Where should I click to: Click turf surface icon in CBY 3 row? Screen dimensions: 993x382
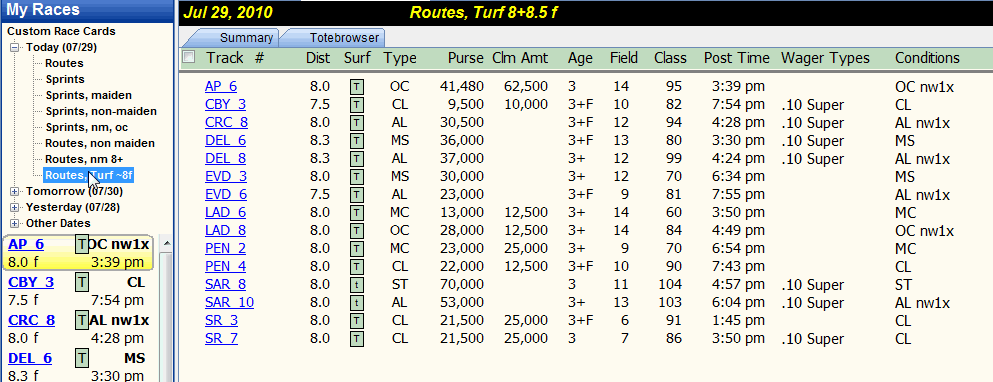tap(357, 105)
